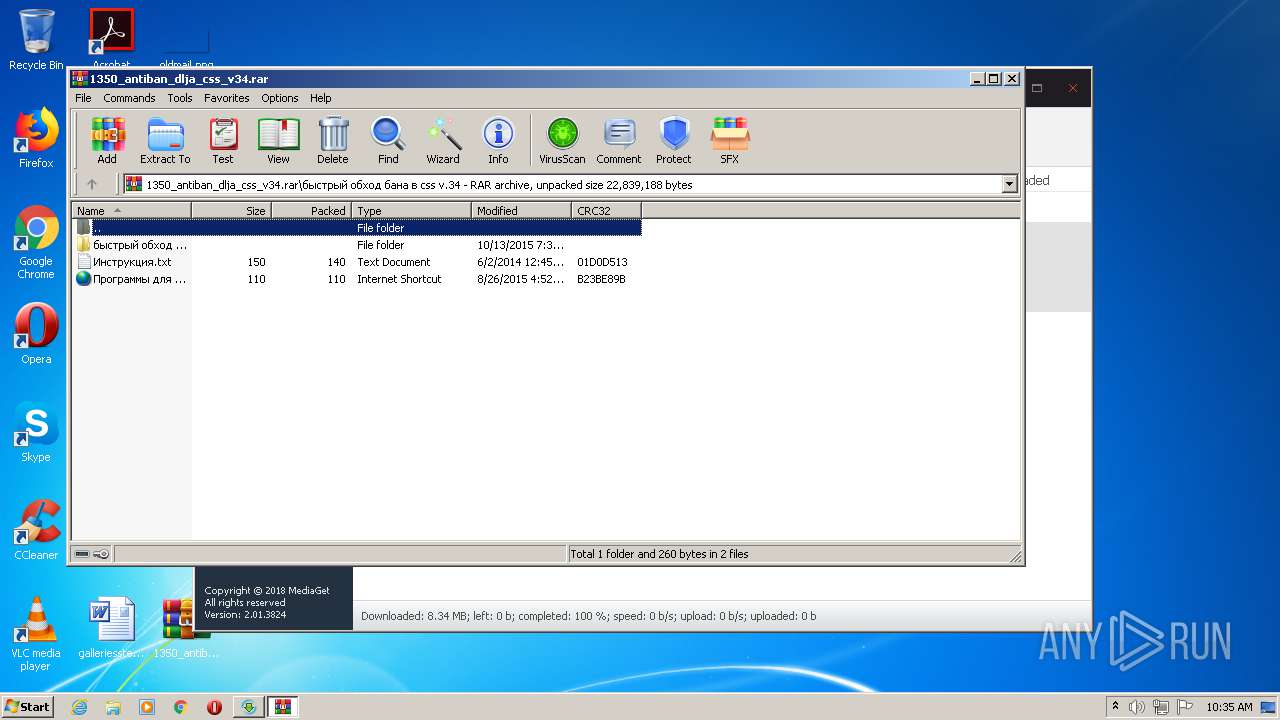
Task: Click the Delete trash can icon
Action: [333, 141]
